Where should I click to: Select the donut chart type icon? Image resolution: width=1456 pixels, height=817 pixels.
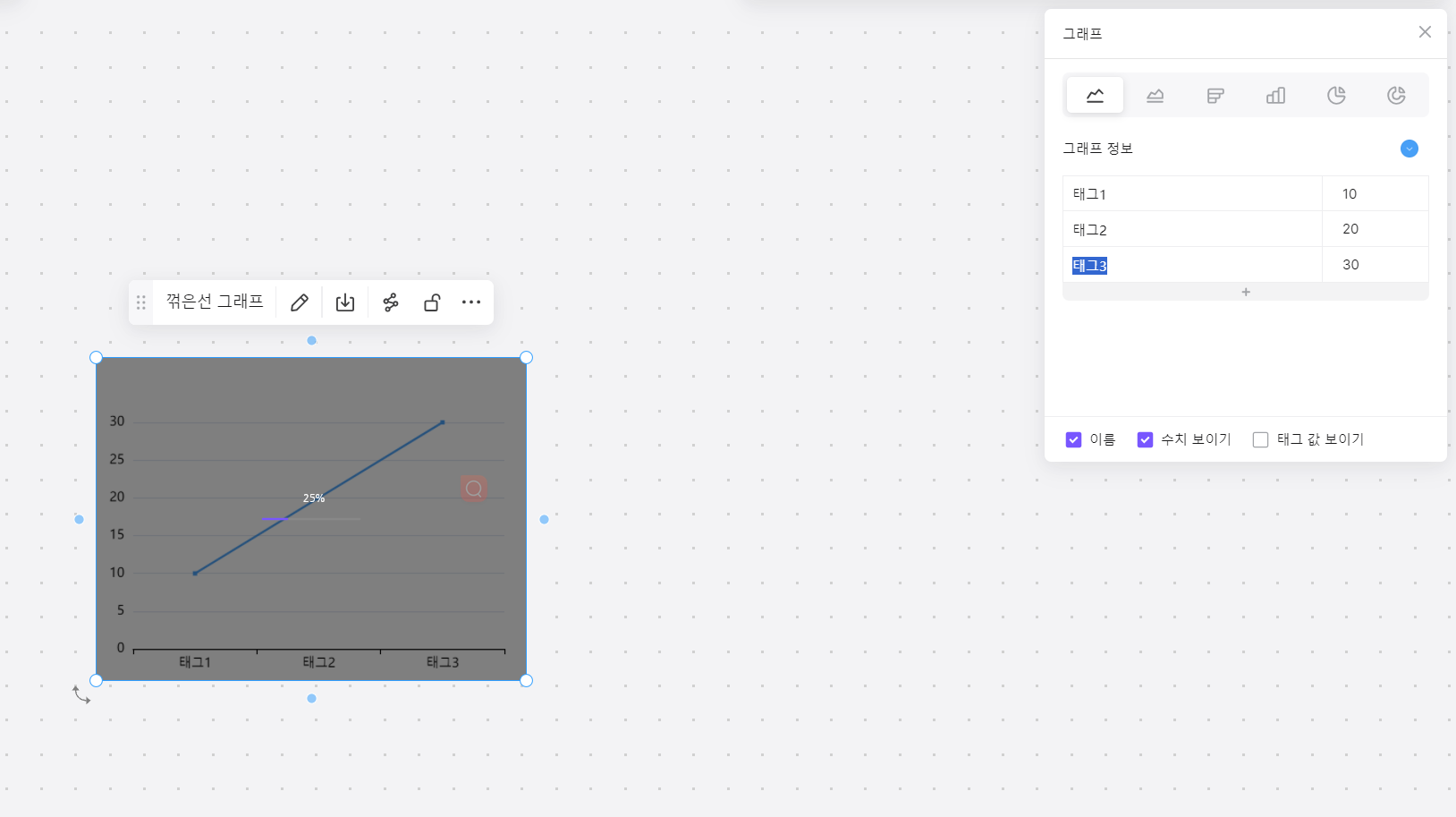point(1396,95)
